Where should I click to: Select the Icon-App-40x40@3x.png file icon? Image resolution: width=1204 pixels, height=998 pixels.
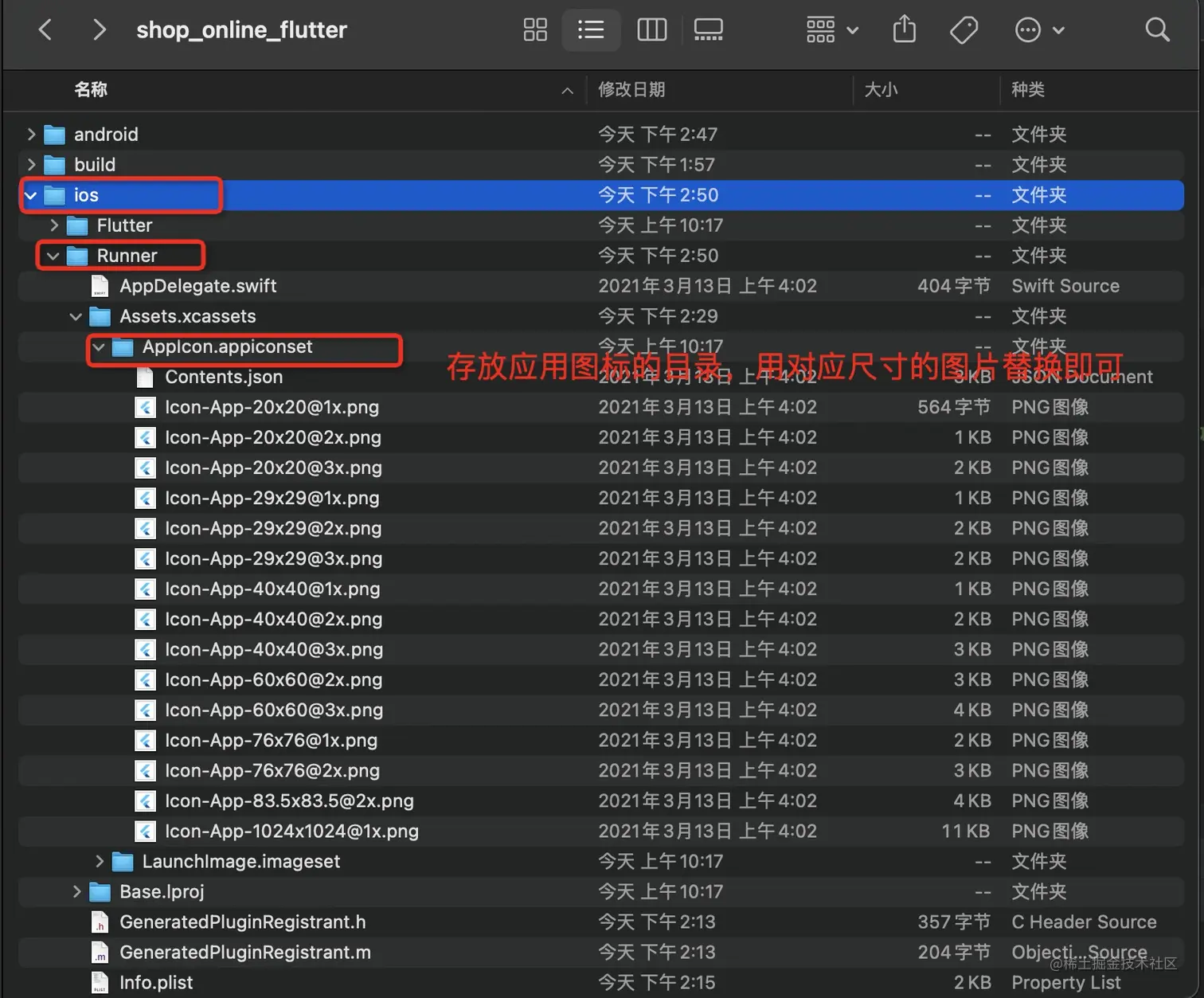click(145, 649)
